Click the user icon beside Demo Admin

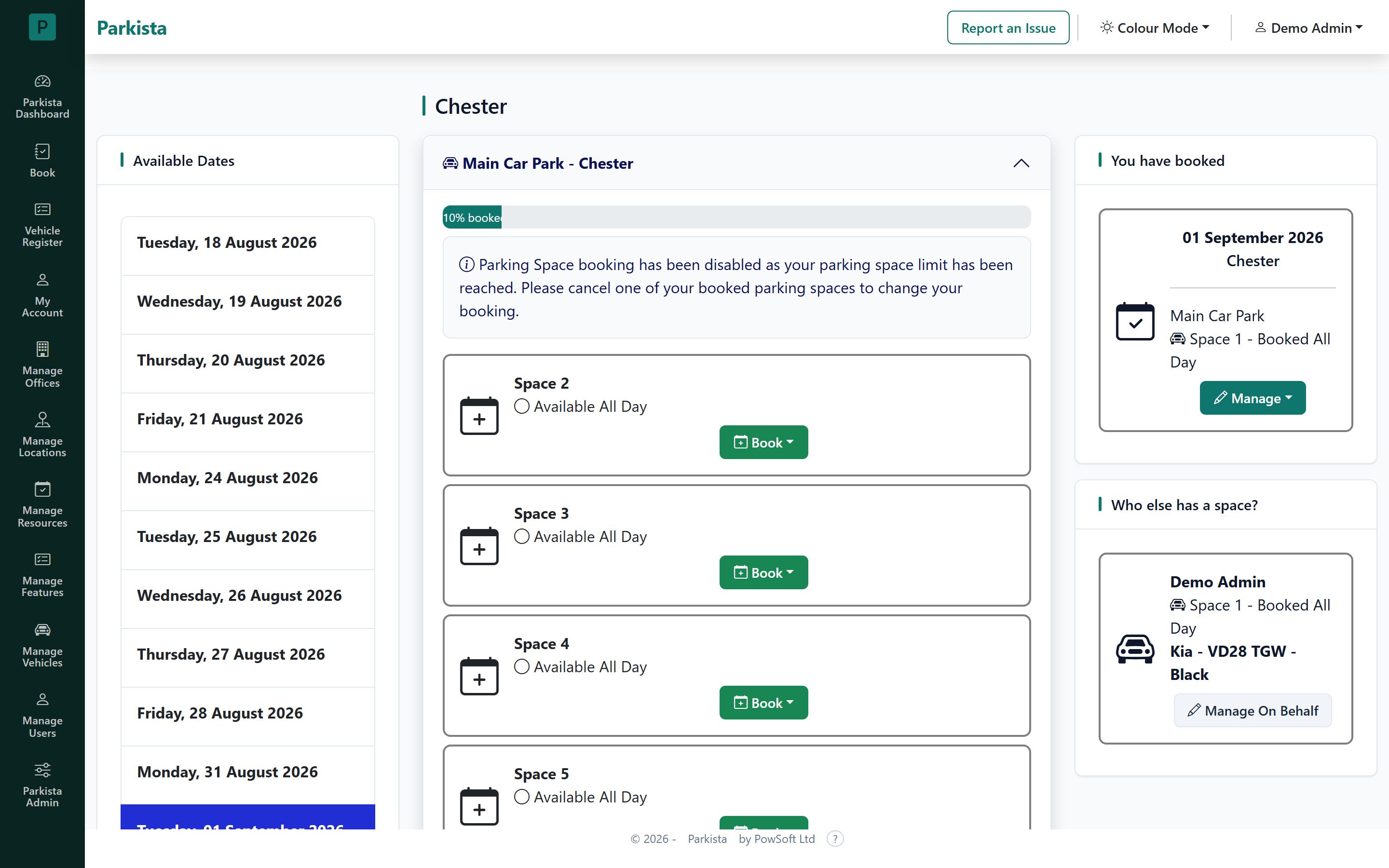click(1260, 27)
